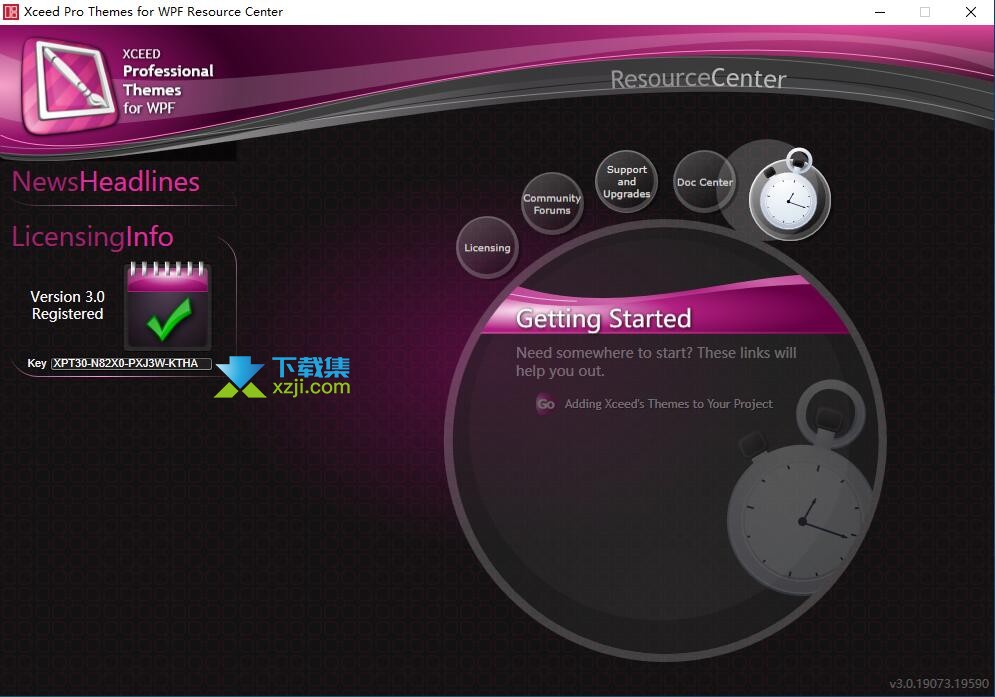Click the registered checkmark notepad icon
The width and height of the screenshot is (995, 697).
point(168,305)
